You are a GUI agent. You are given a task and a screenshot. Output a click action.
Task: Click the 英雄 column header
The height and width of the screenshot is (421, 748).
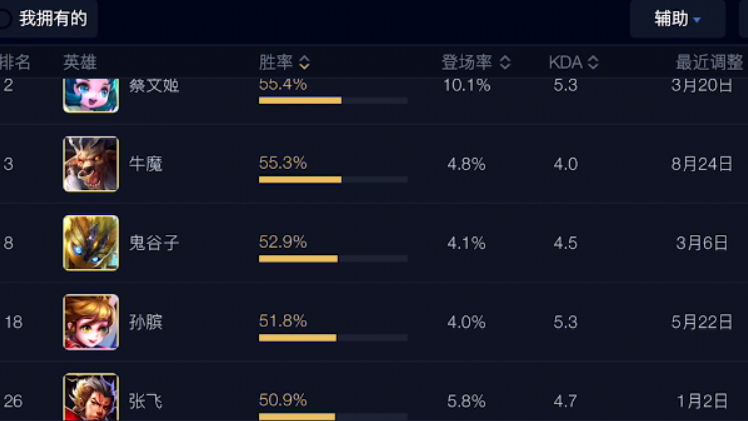point(80,62)
